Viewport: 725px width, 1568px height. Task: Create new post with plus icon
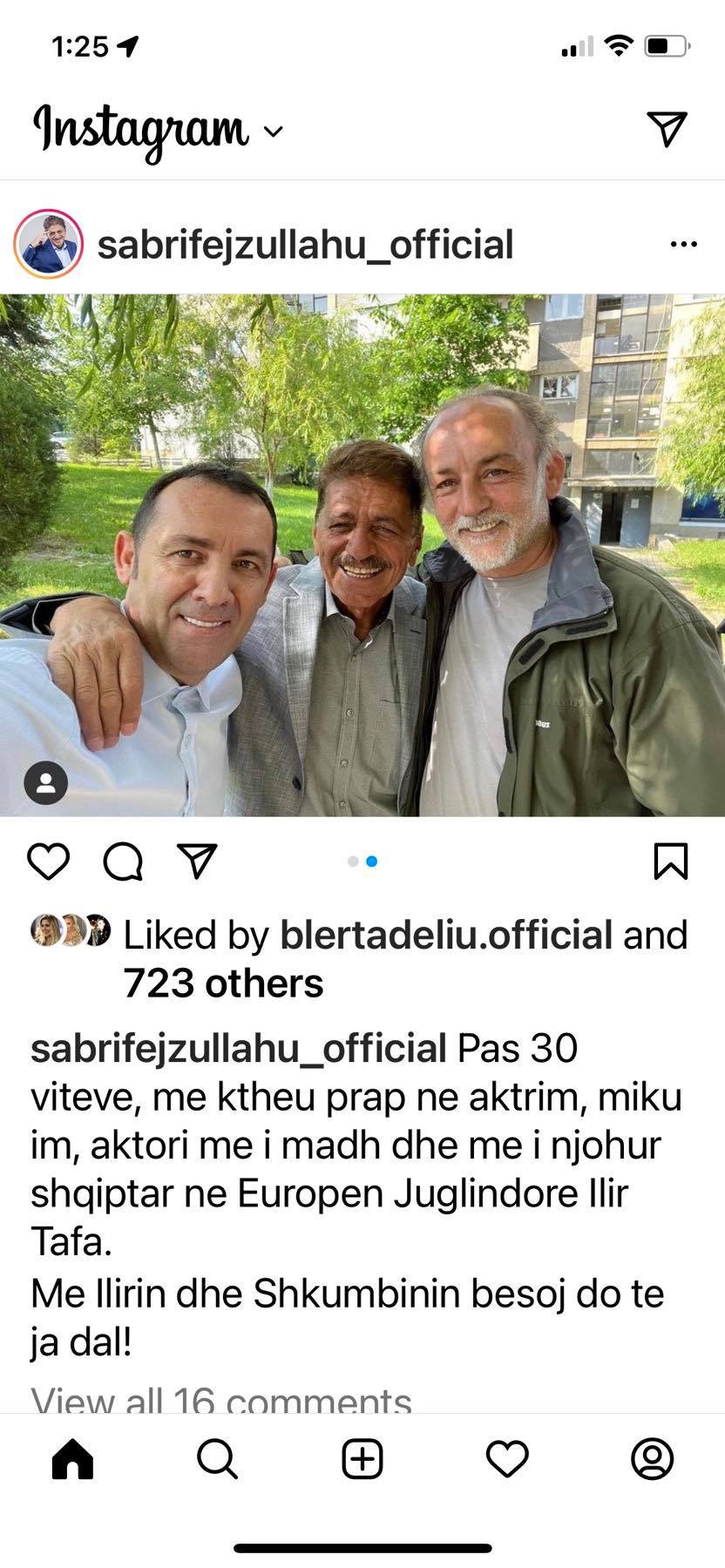point(362,1458)
